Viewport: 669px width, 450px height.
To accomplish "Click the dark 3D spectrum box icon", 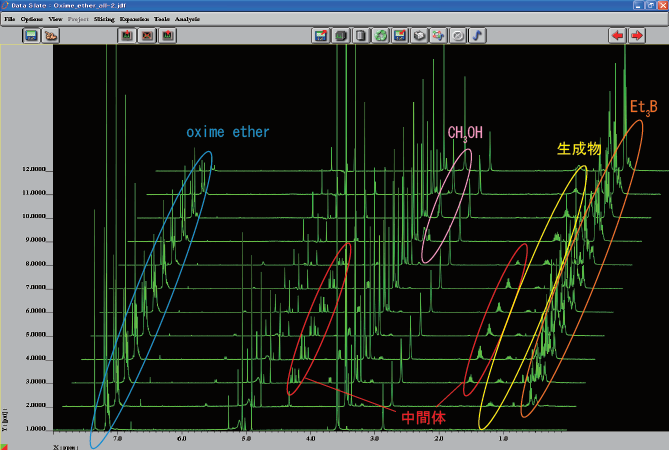I will tap(340, 35).
